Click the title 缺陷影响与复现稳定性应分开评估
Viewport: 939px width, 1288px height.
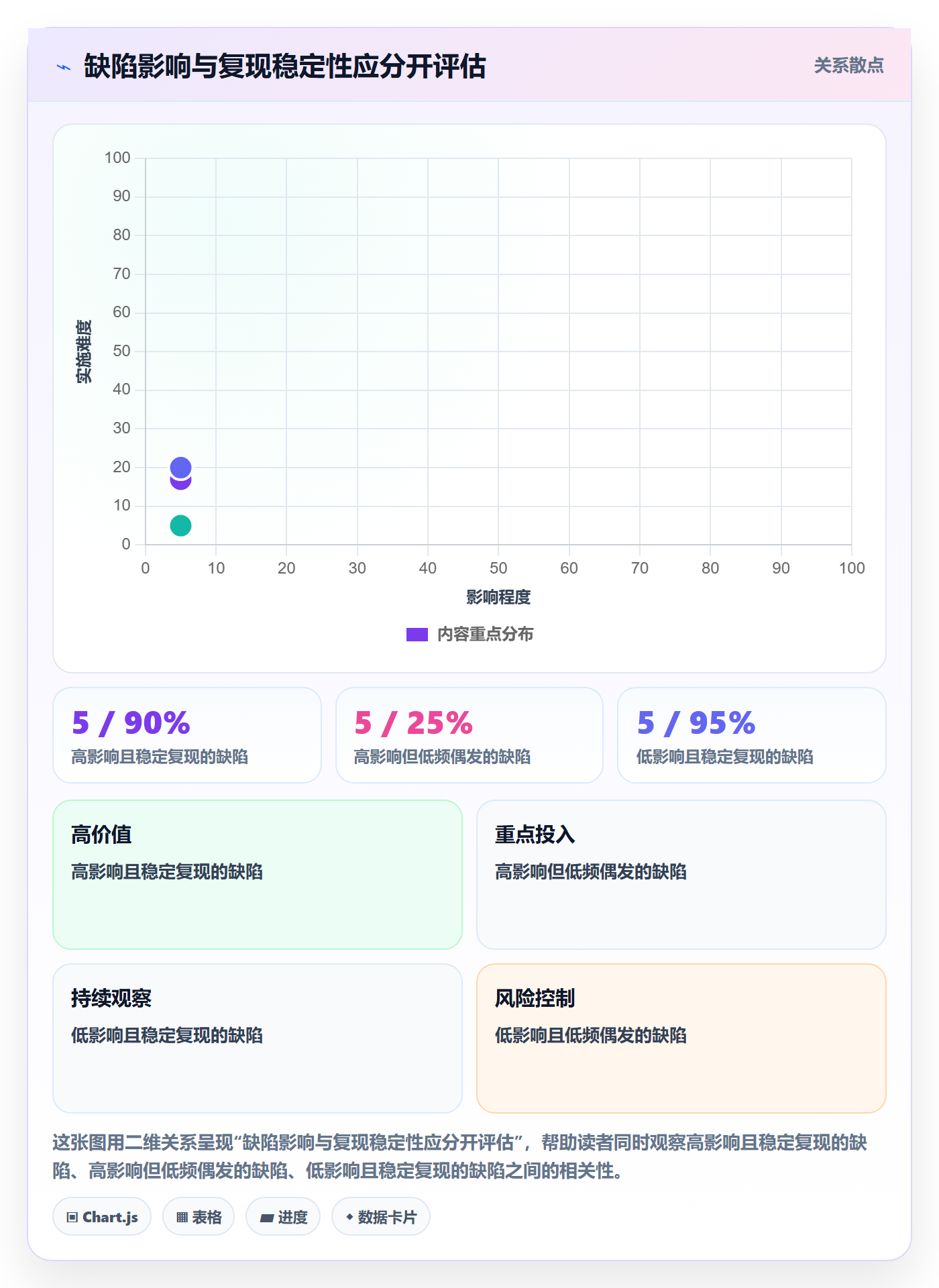(x=285, y=66)
